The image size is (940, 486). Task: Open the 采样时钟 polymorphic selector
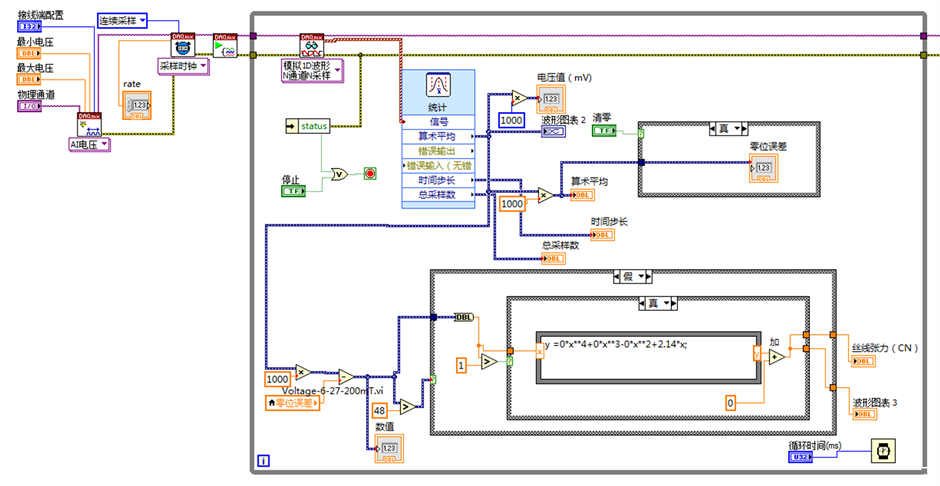(183, 66)
